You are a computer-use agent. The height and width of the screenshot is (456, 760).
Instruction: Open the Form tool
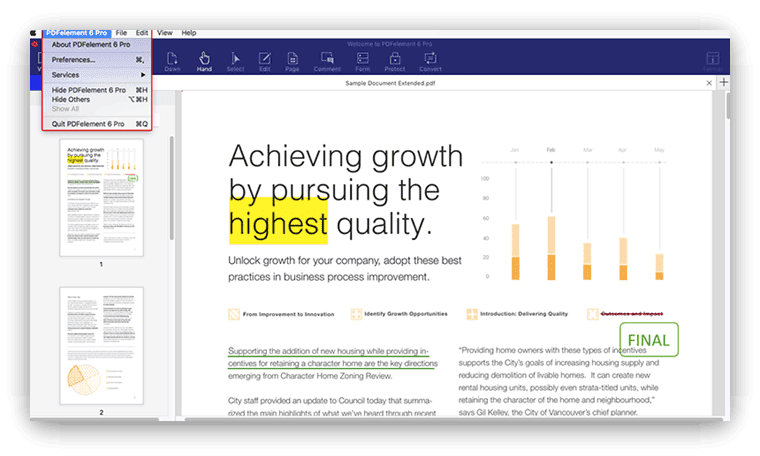[x=362, y=61]
